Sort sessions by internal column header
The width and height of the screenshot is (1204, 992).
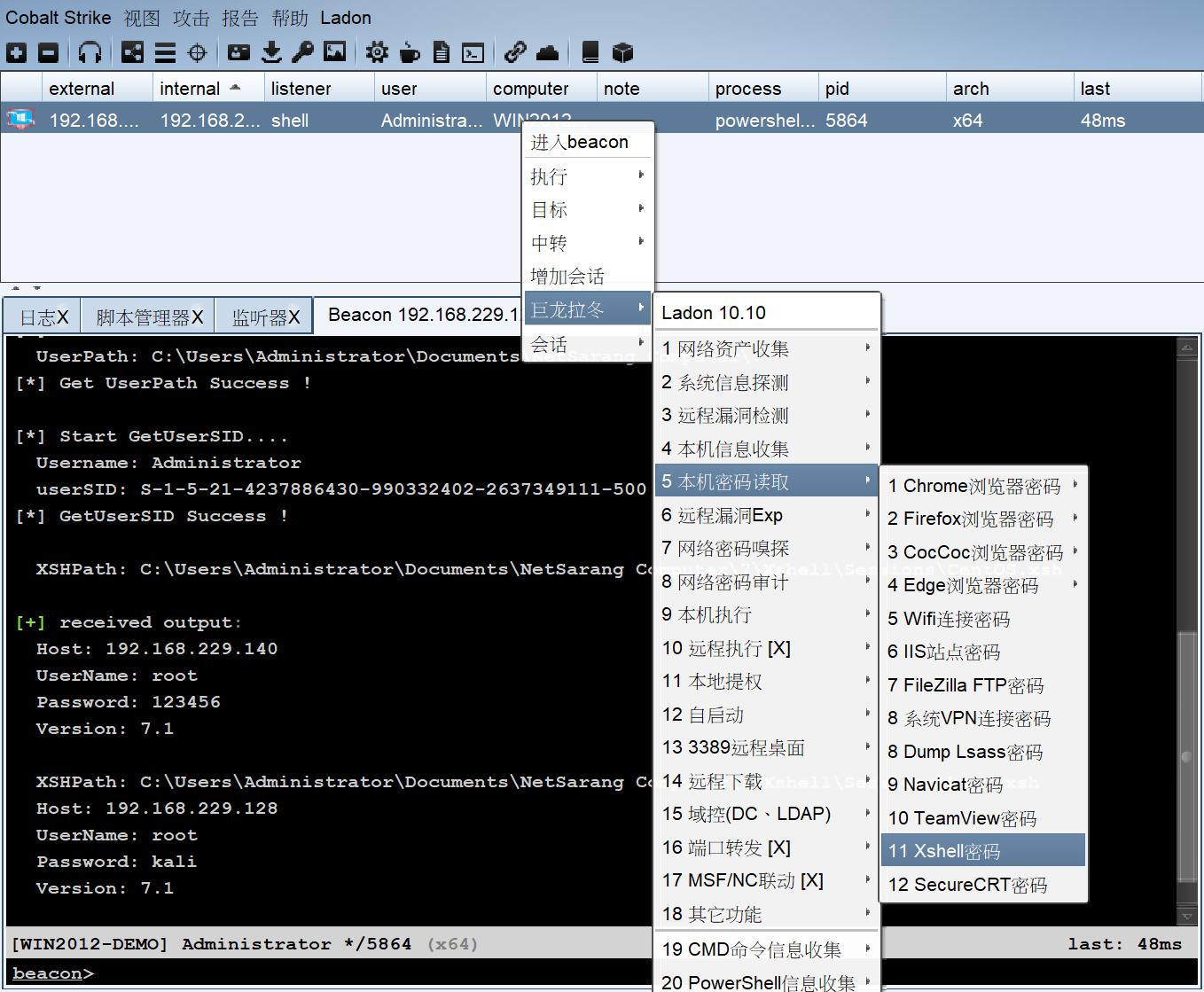pyautogui.click(x=208, y=89)
